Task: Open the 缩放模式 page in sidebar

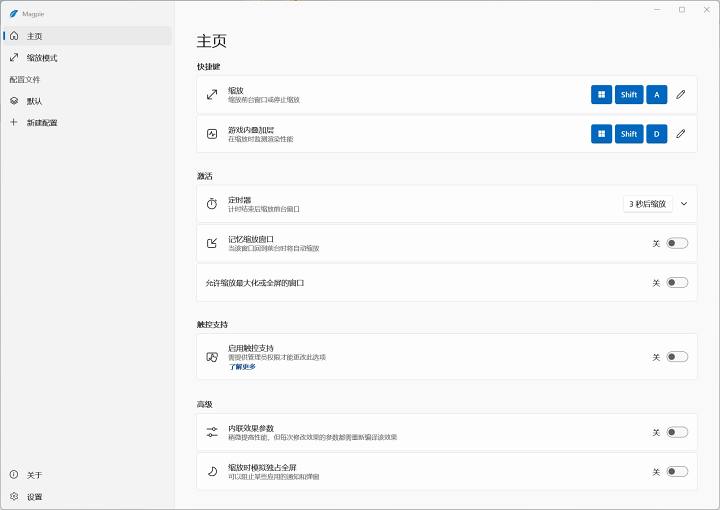Action: coord(42,58)
